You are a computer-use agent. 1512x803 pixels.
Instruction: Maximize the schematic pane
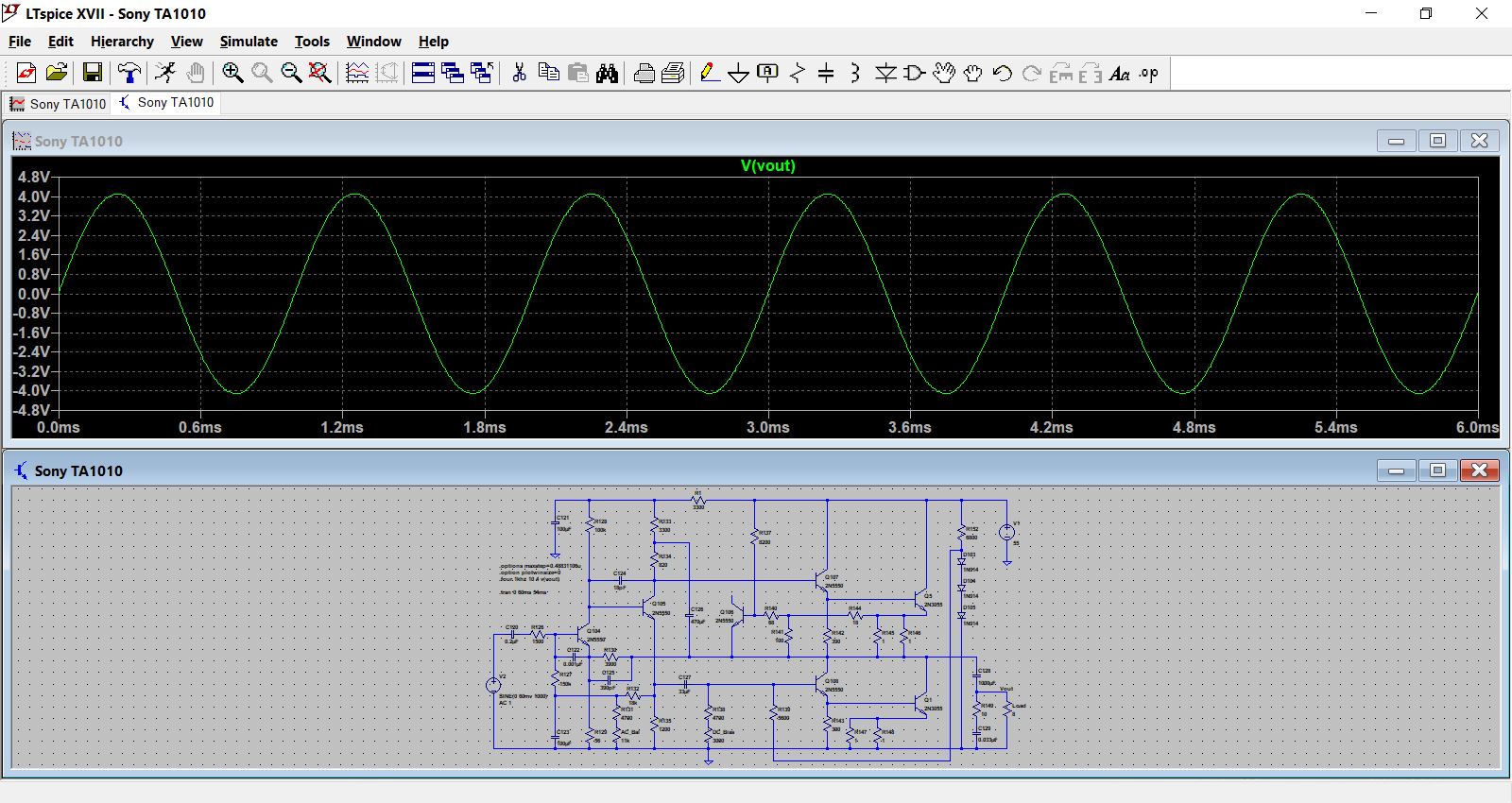click(1437, 470)
